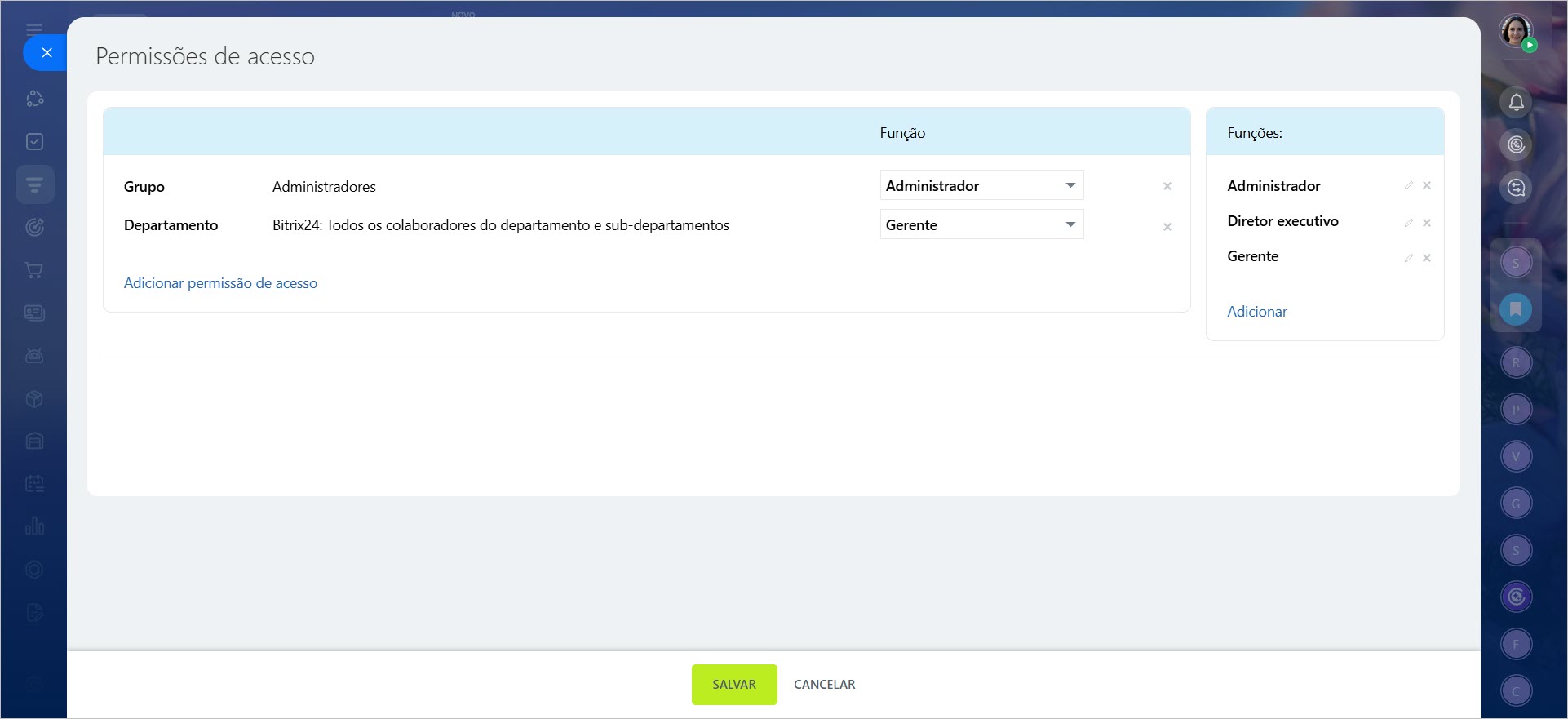Click the blue bookmark icon in right panel
The height and width of the screenshot is (719, 1568).
1516,309
